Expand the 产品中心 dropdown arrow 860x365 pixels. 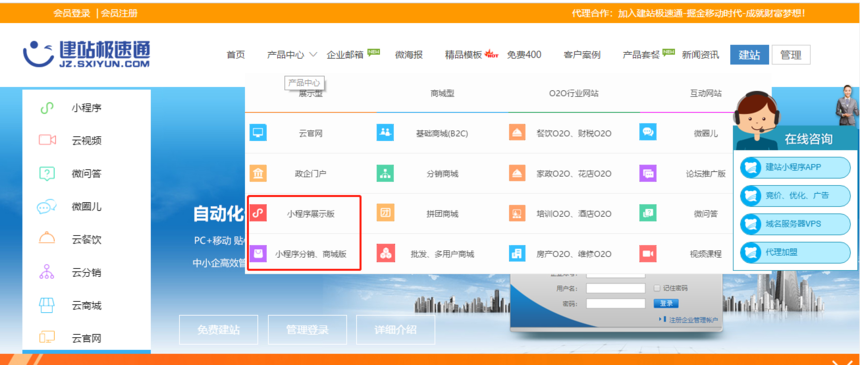click(x=313, y=54)
